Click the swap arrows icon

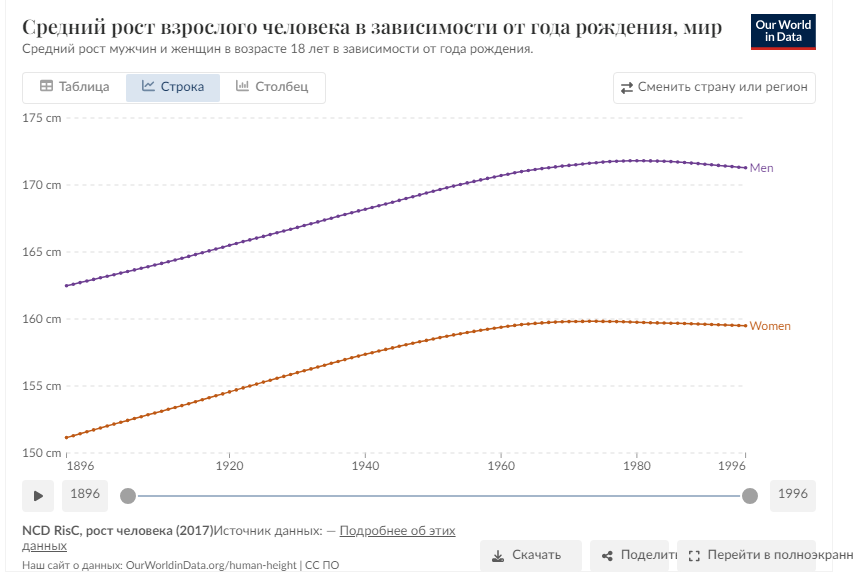627,88
